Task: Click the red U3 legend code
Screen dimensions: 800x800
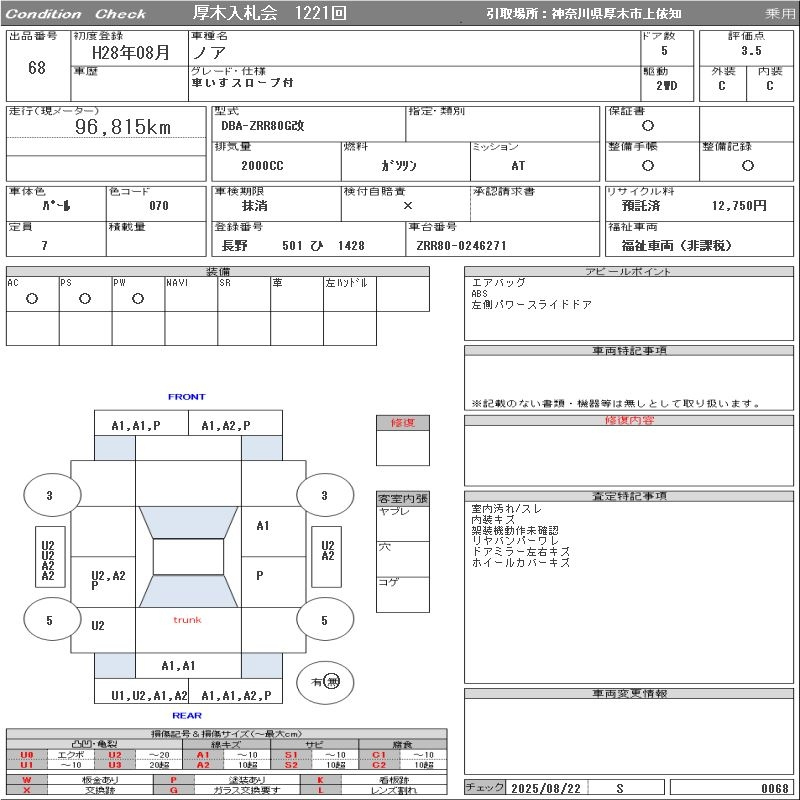Action: tap(115, 765)
